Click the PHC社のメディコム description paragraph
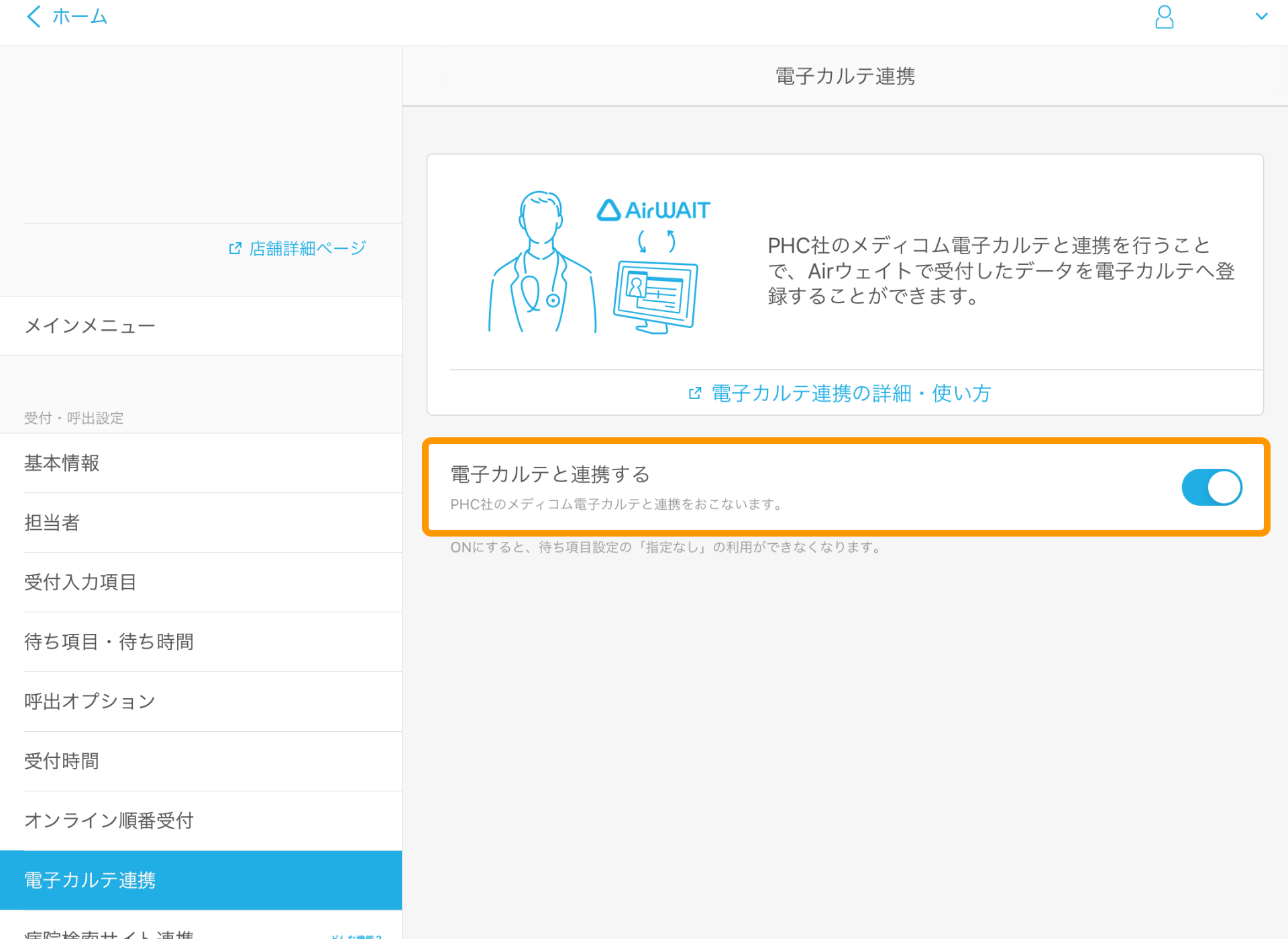 (1001, 270)
